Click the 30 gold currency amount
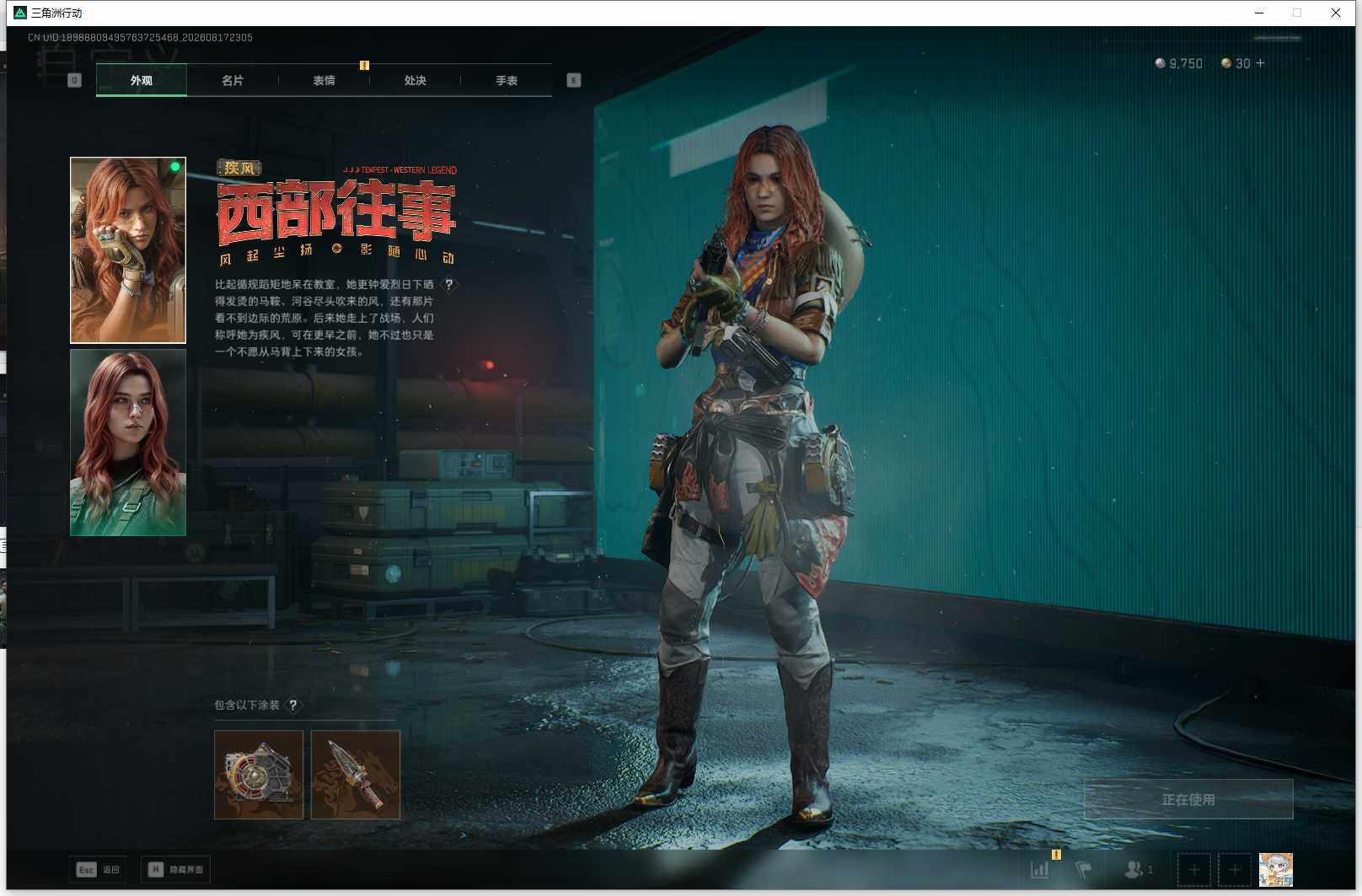Screen dimensions: 1362x896 tap(1243, 63)
